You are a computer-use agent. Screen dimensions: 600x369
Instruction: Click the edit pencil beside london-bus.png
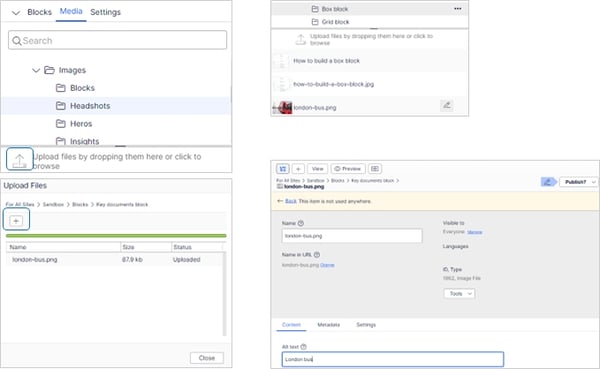(x=447, y=105)
